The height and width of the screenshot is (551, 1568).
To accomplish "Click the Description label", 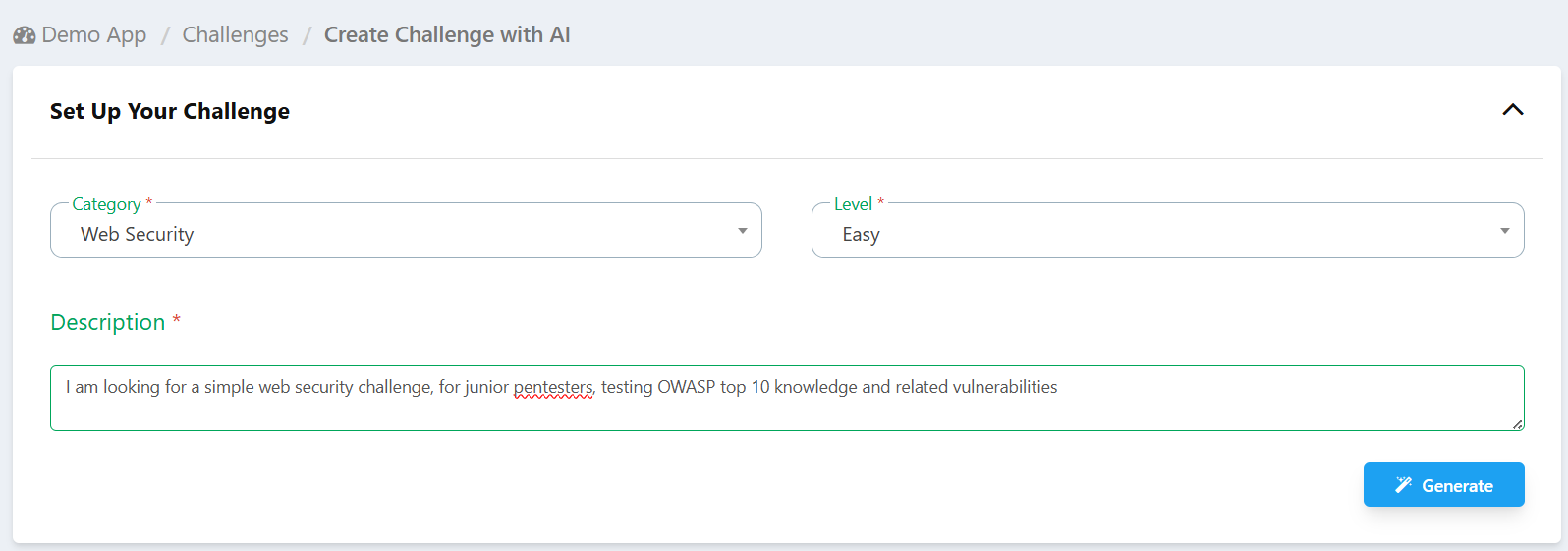I will [108, 322].
